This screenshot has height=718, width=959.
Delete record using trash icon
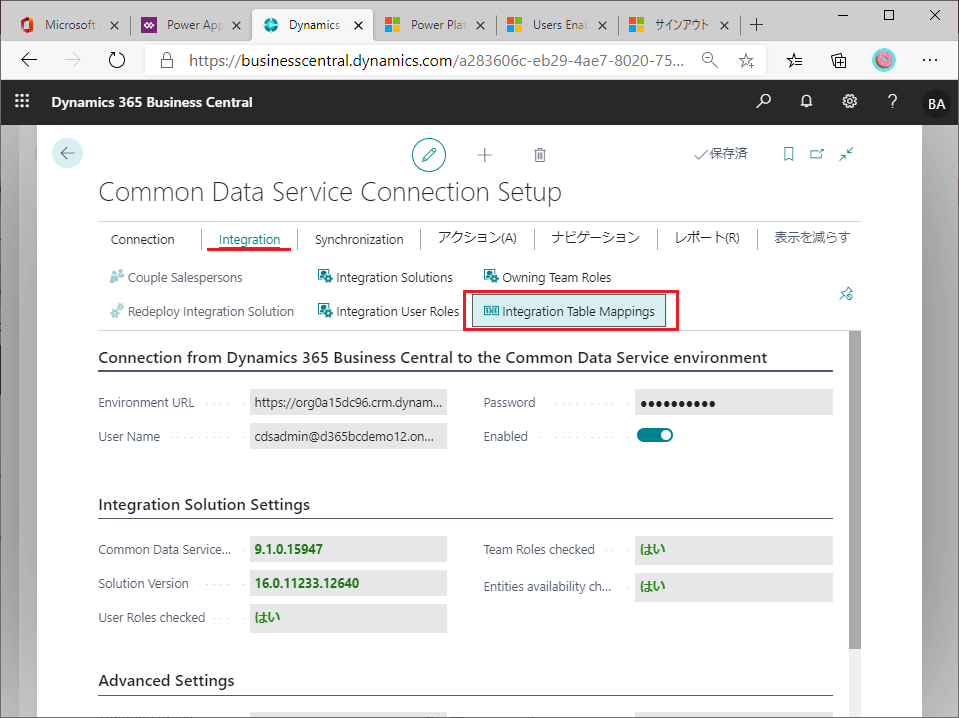click(539, 155)
